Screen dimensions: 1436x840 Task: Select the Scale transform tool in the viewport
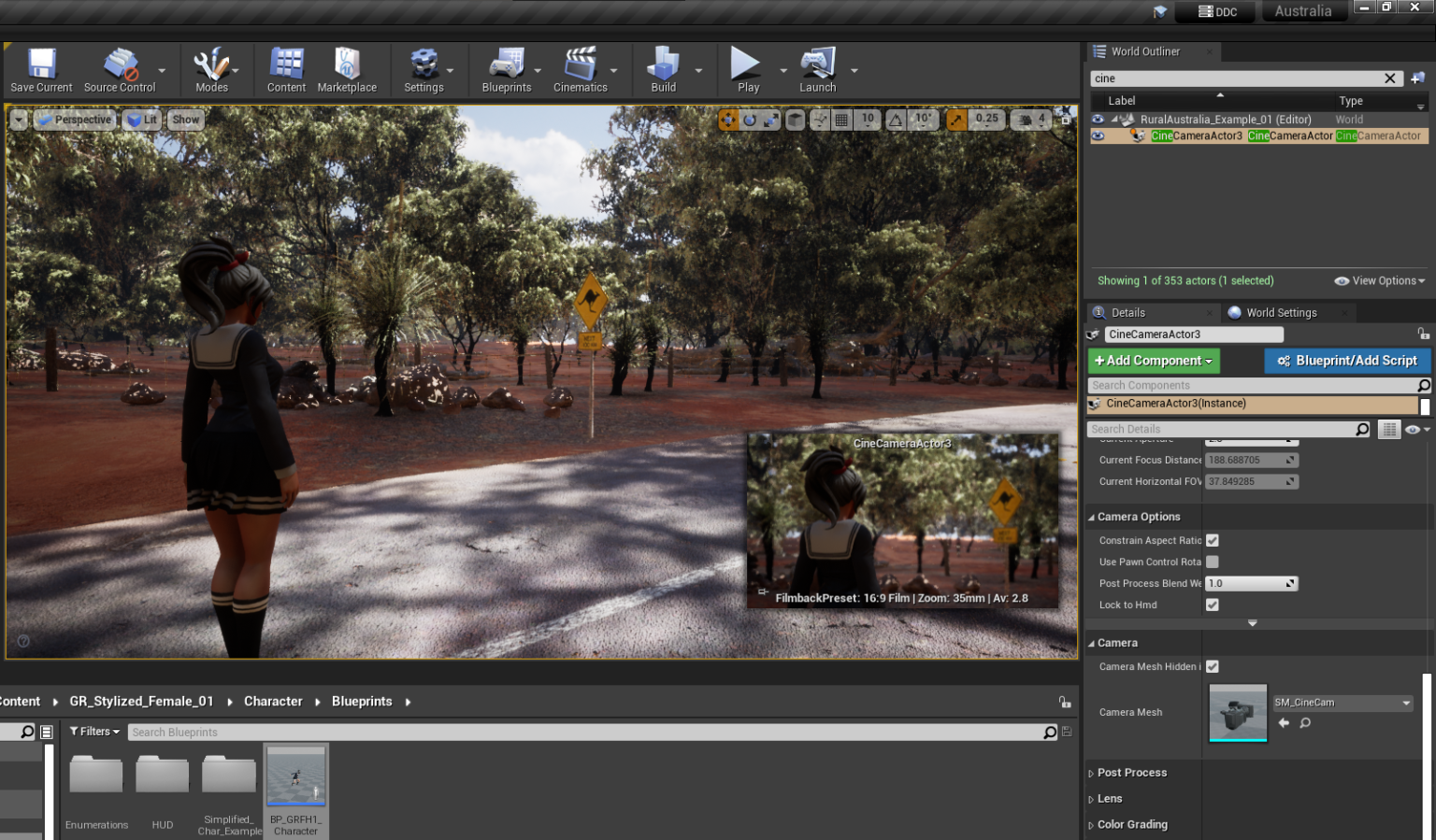(770, 120)
